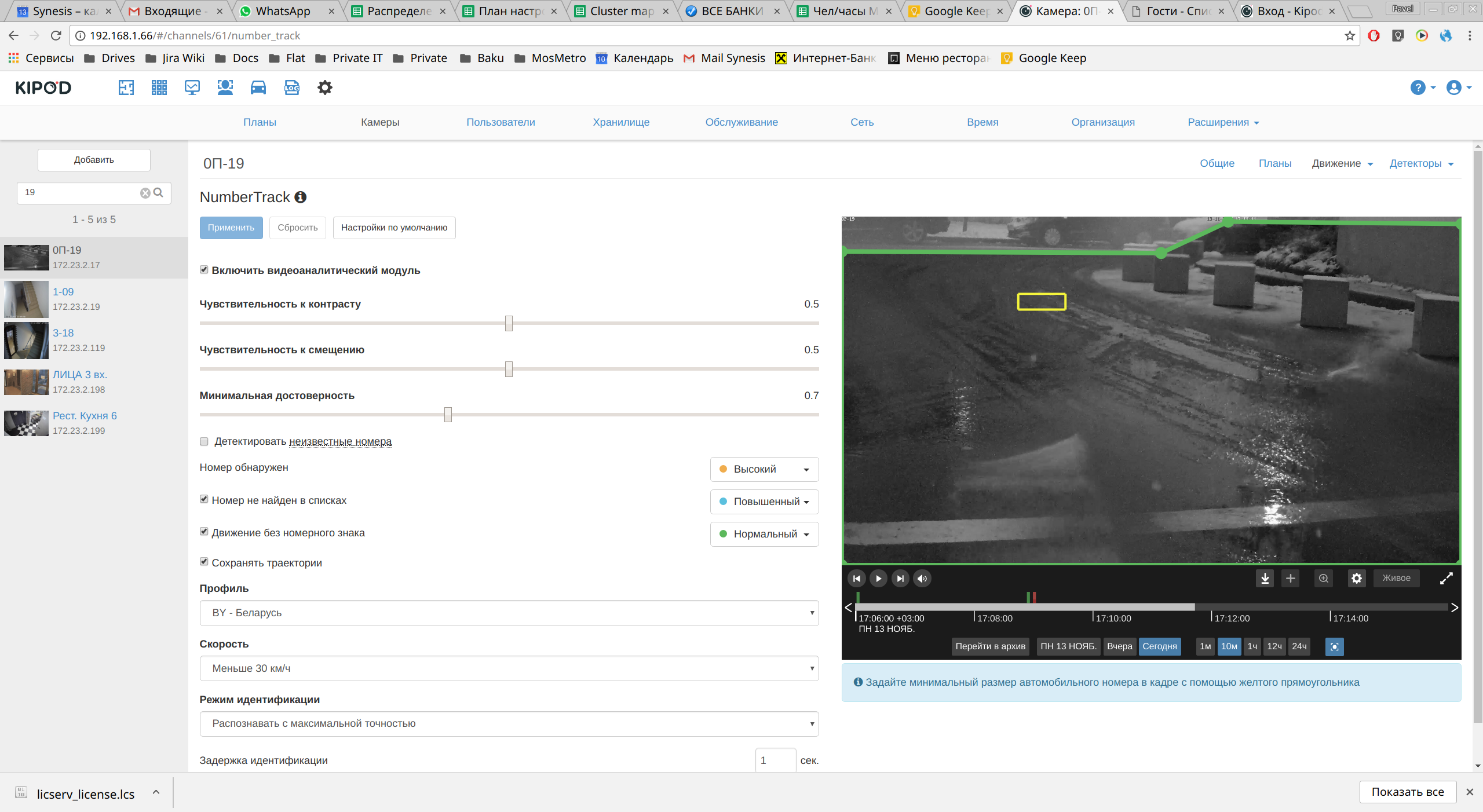The height and width of the screenshot is (812, 1483).
Task: Play the video in the player
Action: point(878,578)
